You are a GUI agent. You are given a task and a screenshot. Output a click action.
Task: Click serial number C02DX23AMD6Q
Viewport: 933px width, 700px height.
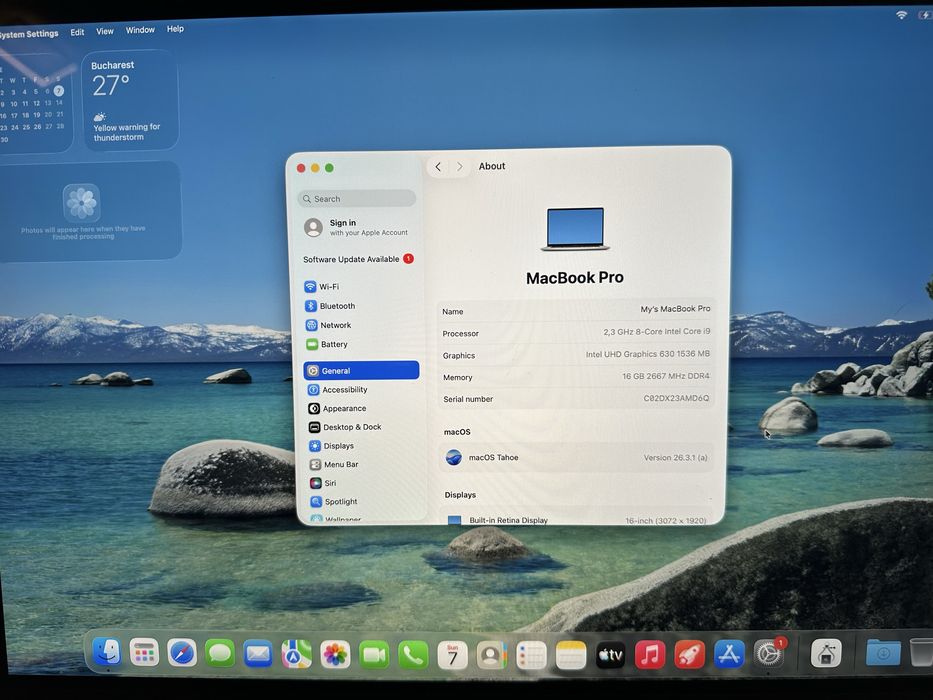click(676, 398)
